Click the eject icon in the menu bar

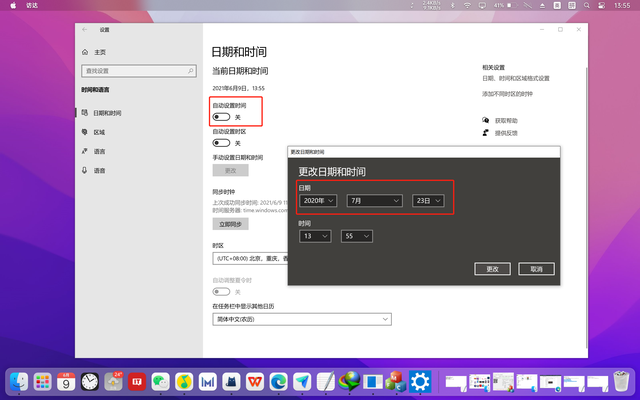click(542, 5)
